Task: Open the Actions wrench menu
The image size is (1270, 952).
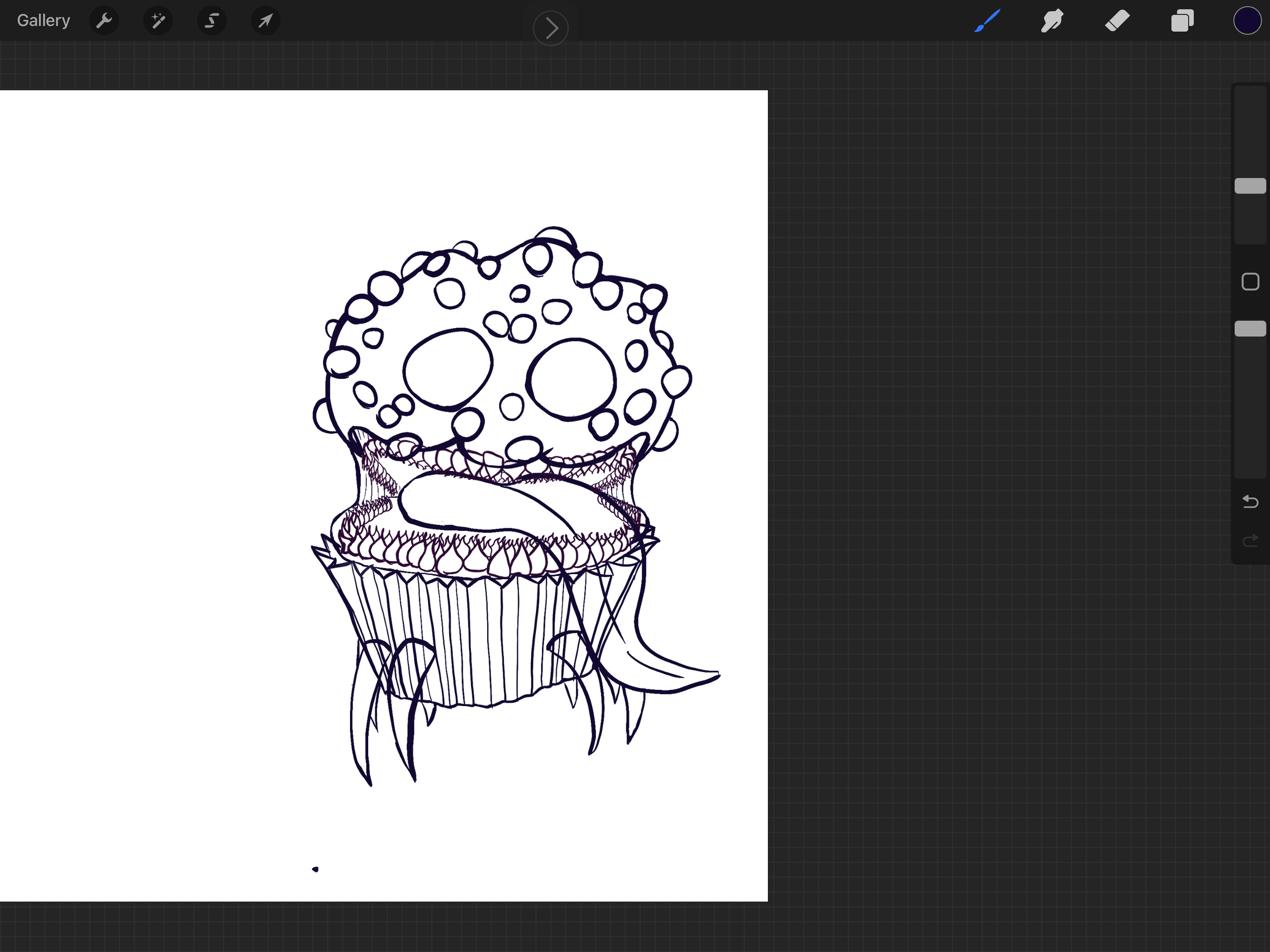Action: tap(104, 21)
